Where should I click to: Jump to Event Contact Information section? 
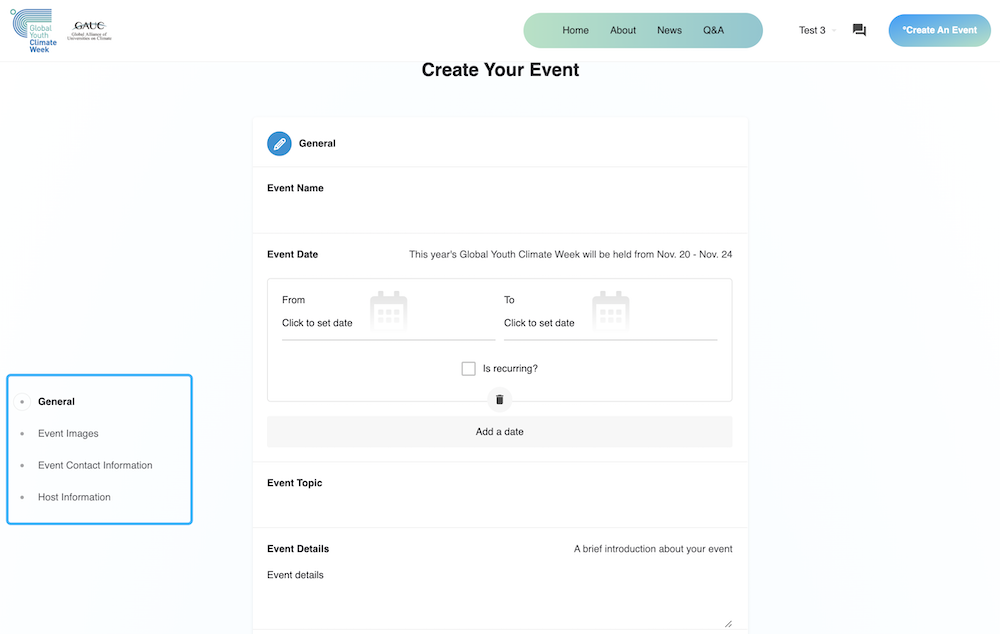95,466
